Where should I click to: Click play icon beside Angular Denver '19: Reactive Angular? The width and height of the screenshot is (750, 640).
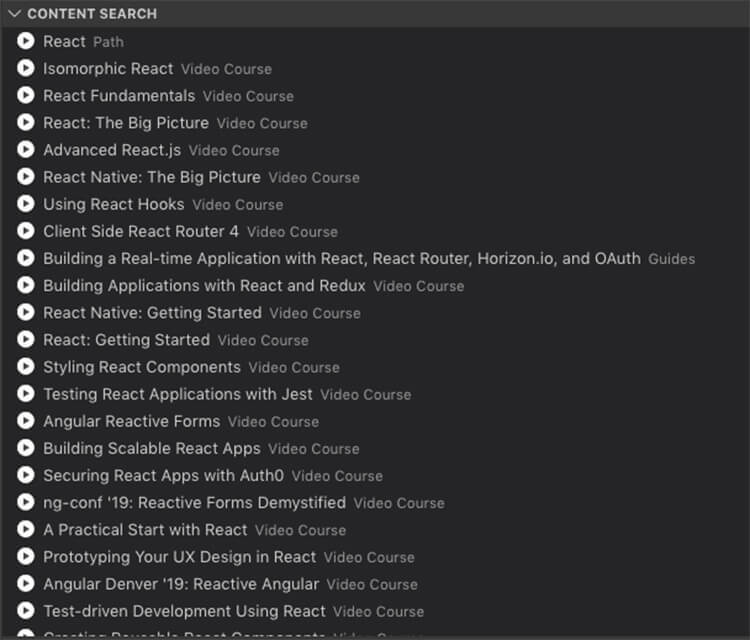pos(26,584)
